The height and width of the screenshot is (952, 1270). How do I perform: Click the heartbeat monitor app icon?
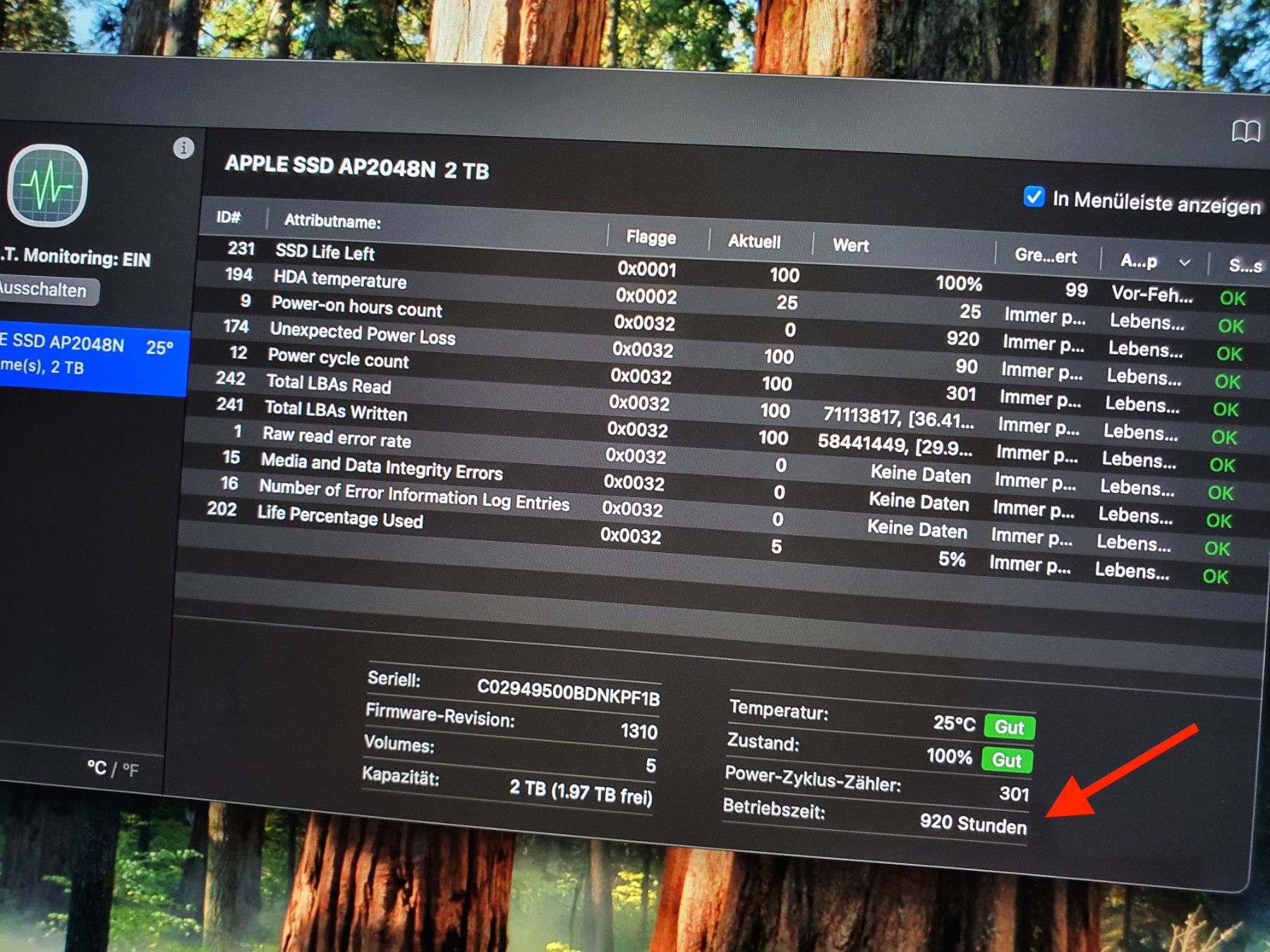click(47, 185)
